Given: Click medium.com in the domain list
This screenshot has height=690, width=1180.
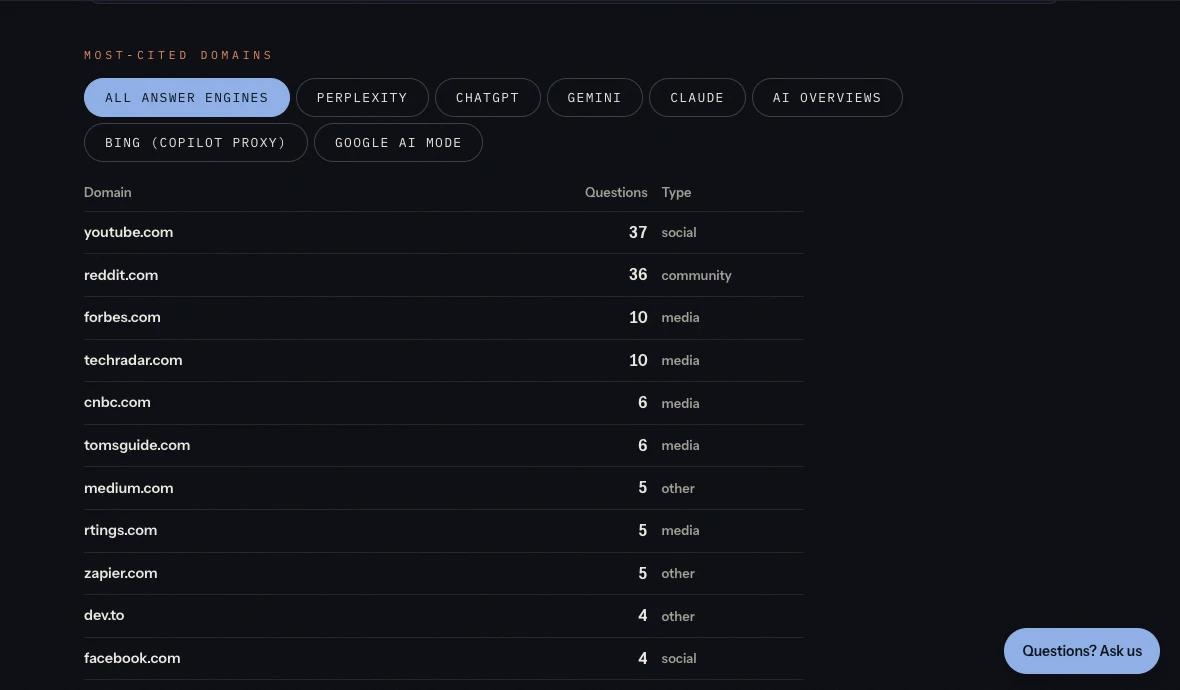Looking at the screenshot, I should click(x=129, y=488).
